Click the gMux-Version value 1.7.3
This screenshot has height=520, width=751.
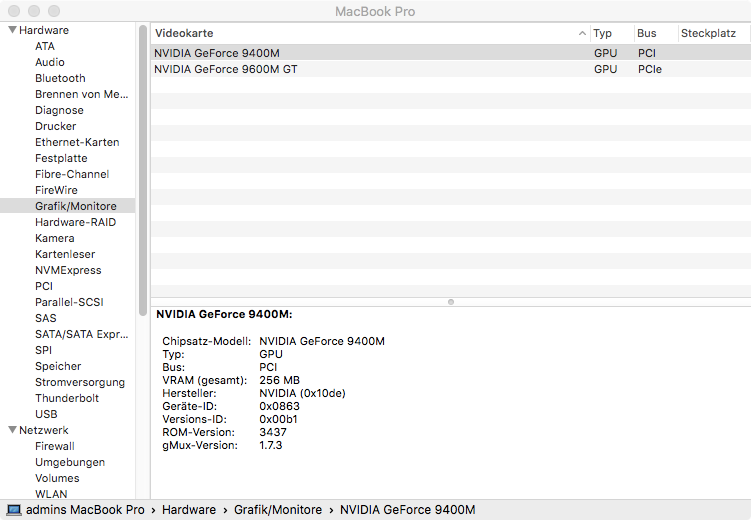tap(271, 445)
